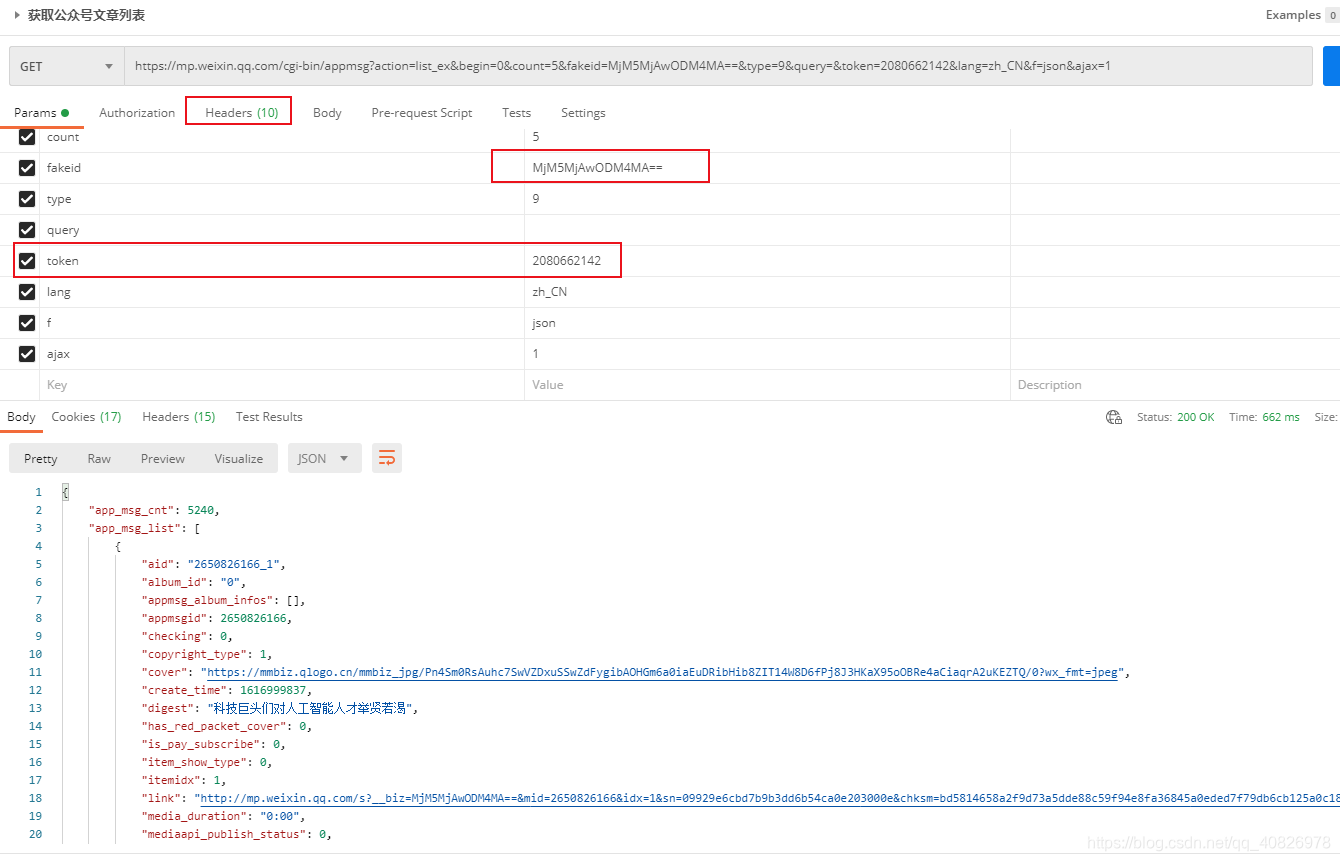Uncheck the fakeid parameter checkbox
This screenshot has width=1340, height=861.
pos(27,168)
